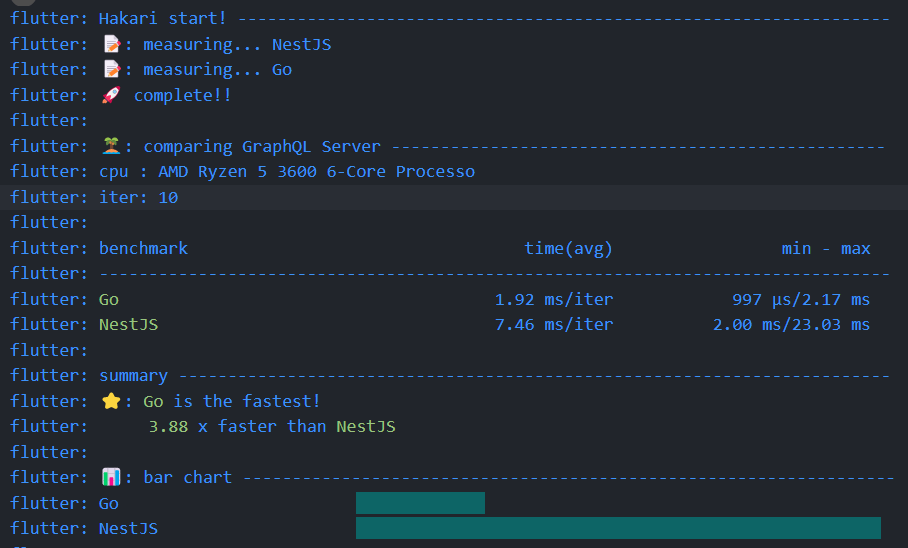This screenshot has width=908, height=548.
Task: Click the 'Go' label in bar chart
Action: click(x=109, y=503)
